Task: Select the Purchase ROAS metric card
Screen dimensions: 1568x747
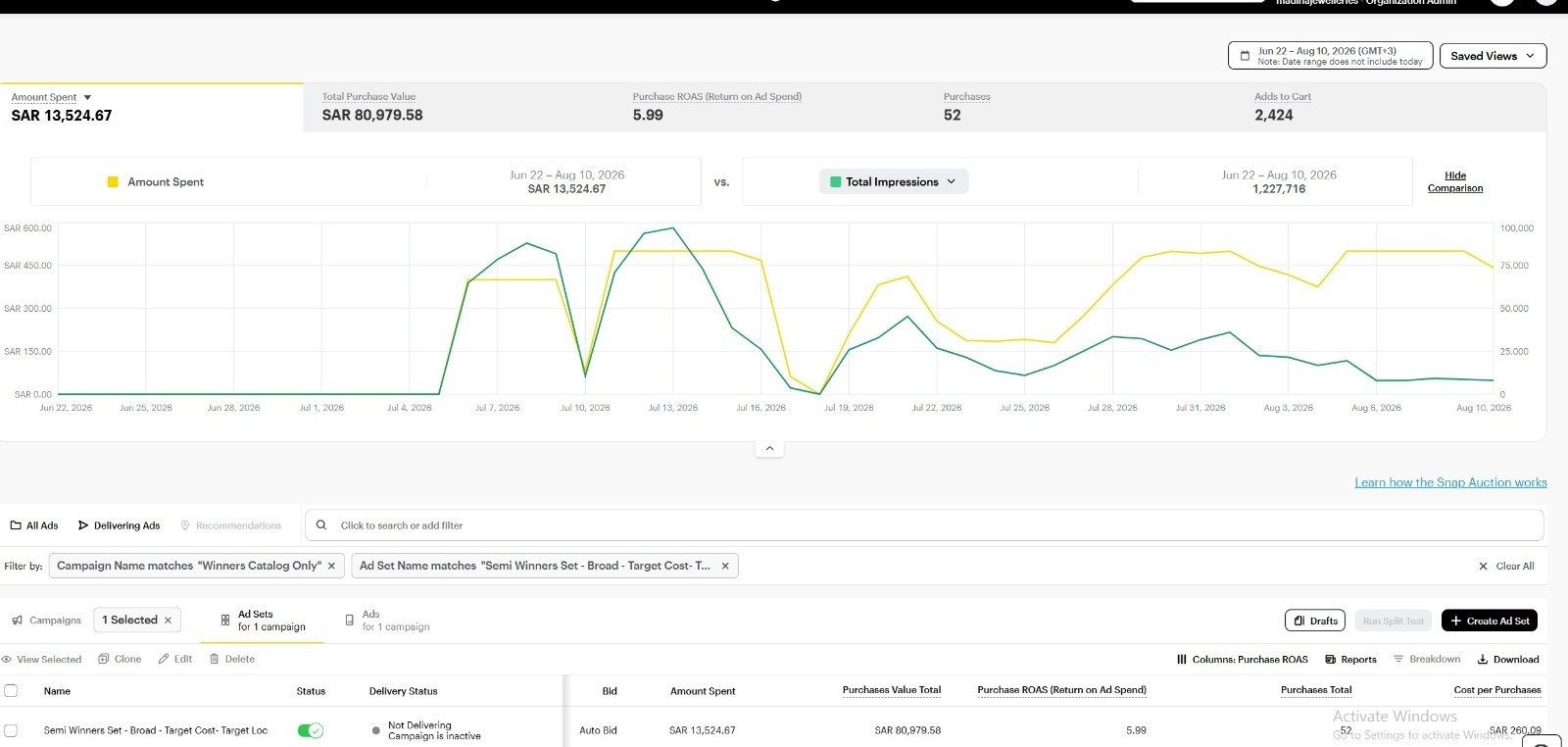Action: pos(769,107)
